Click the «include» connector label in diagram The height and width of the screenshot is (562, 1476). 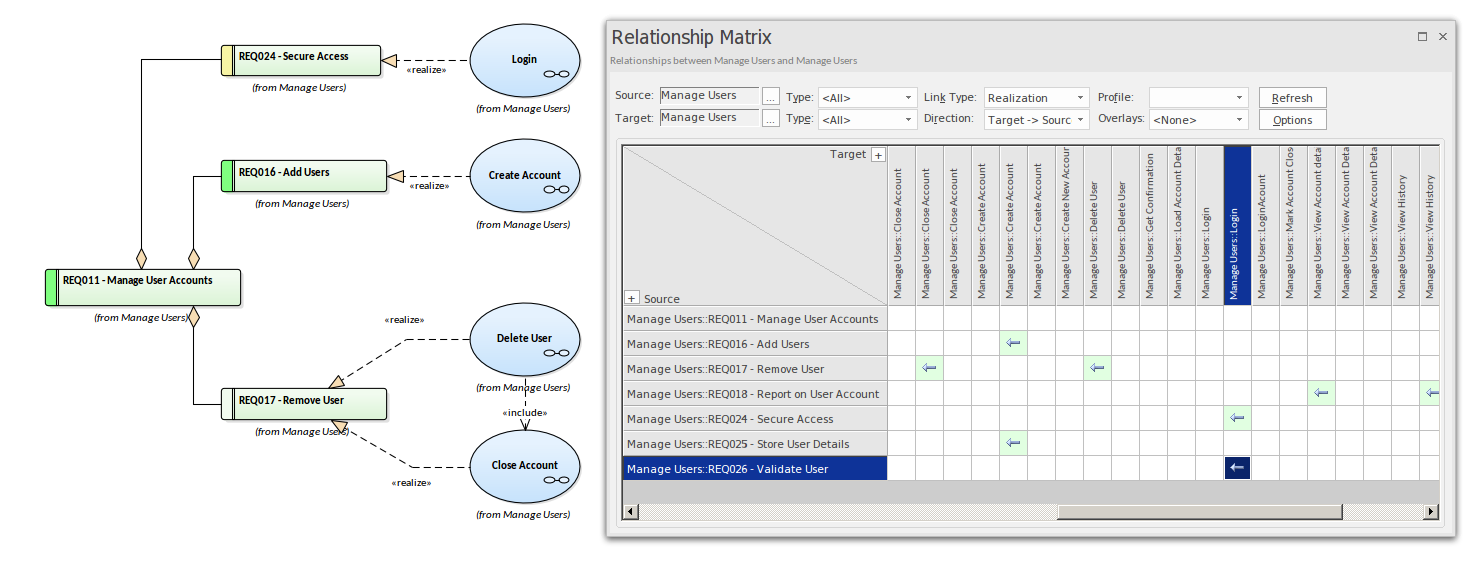524,412
